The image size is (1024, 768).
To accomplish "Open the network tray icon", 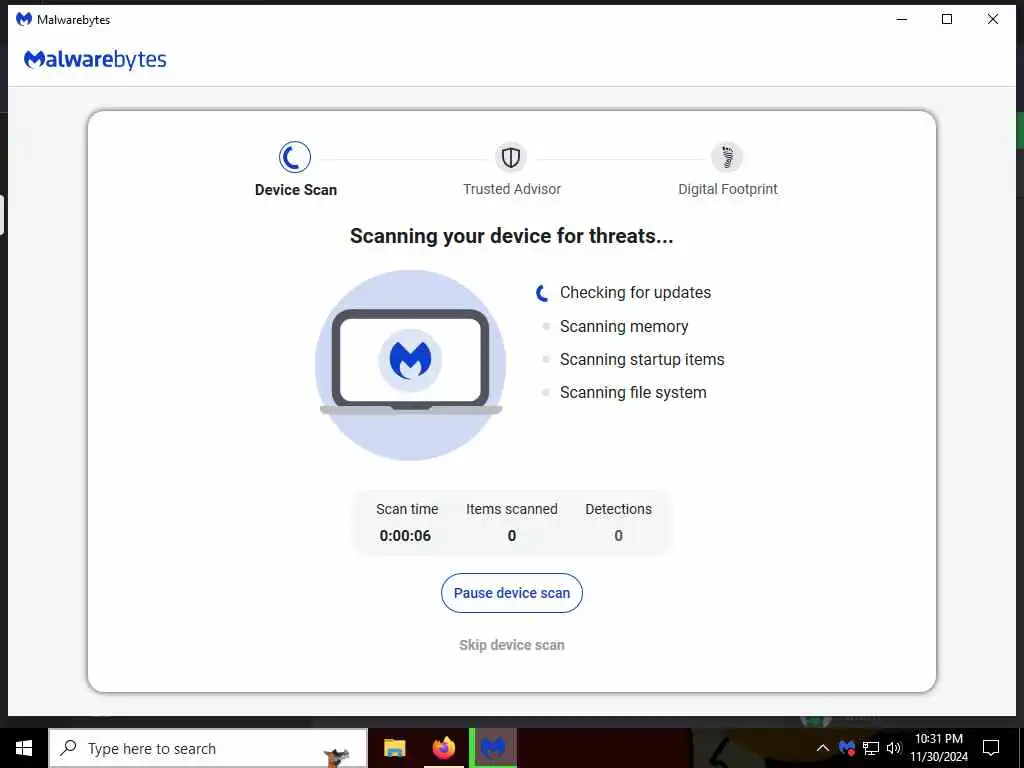I will tap(871, 748).
